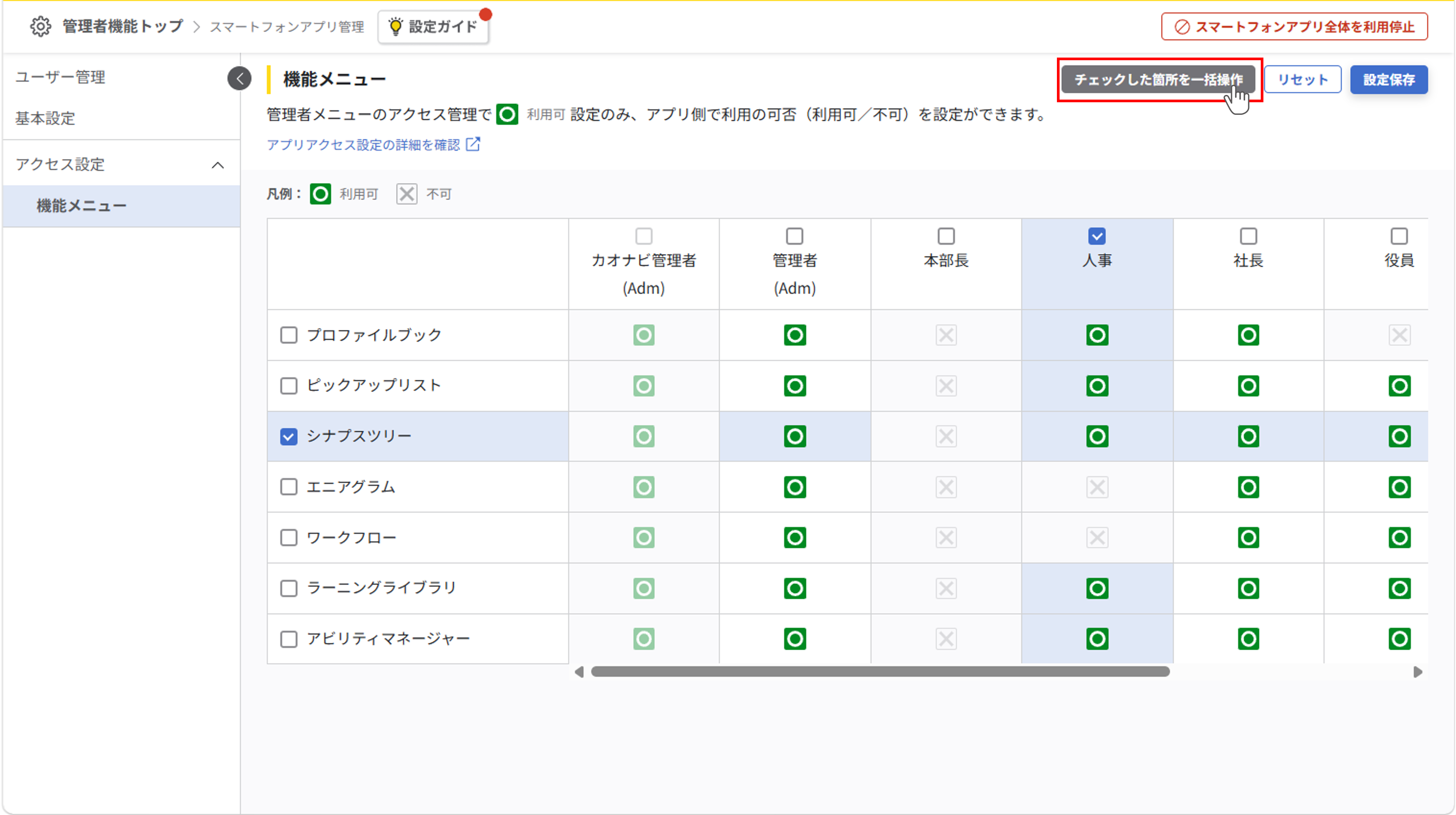Open ユーザー管理 in the sidebar
The width and height of the screenshot is (1456, 815).
(61, 77)
